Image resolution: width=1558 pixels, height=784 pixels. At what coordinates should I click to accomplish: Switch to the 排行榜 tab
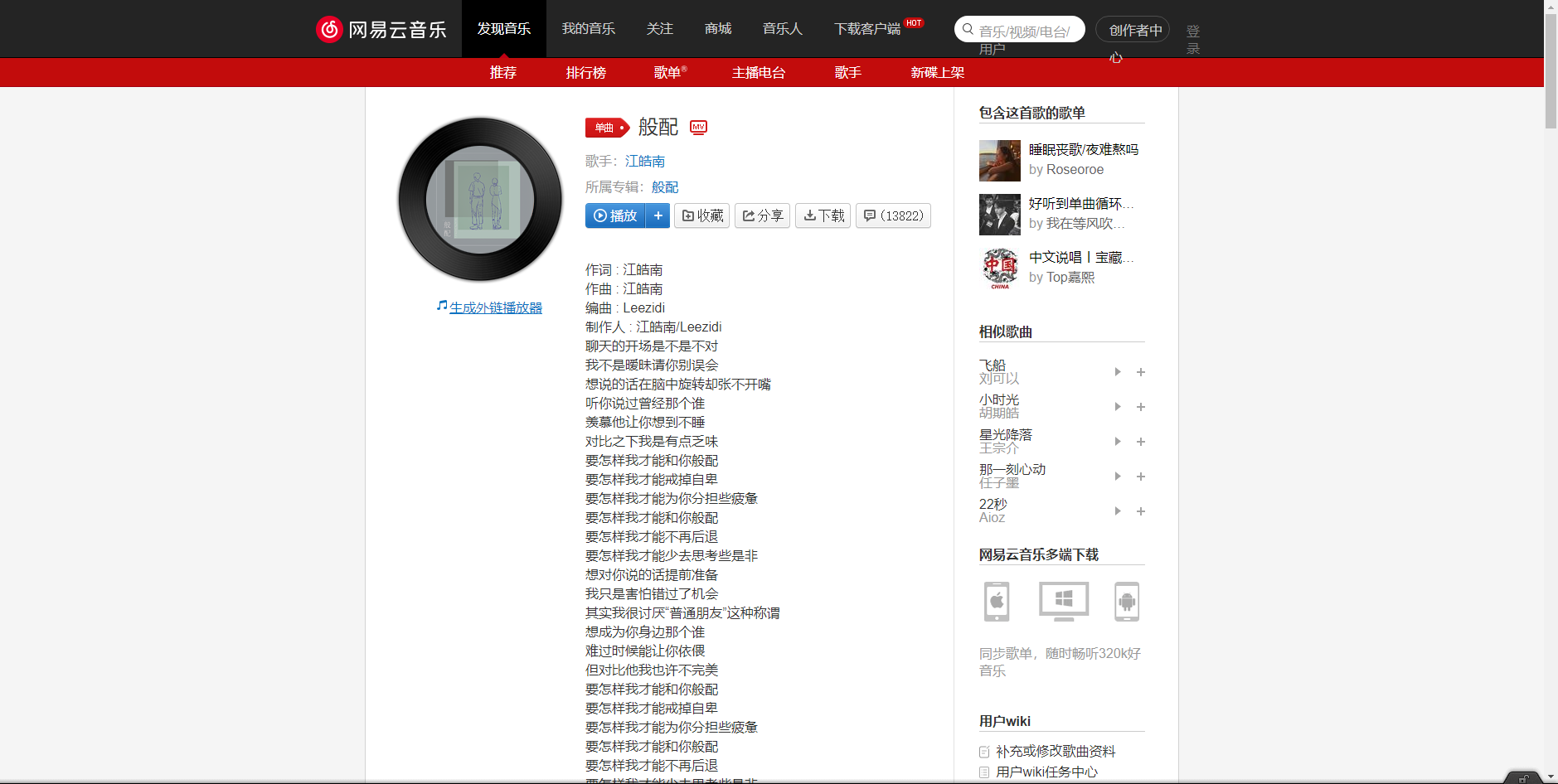[x=585, y=73]
